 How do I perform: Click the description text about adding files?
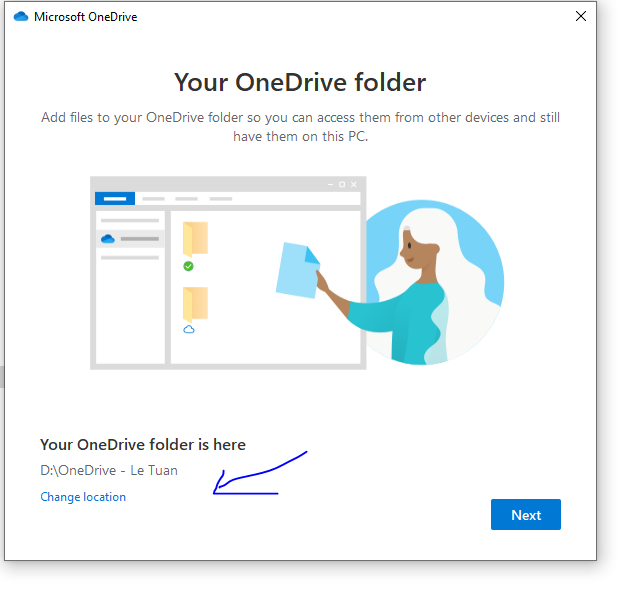[300, 127]
